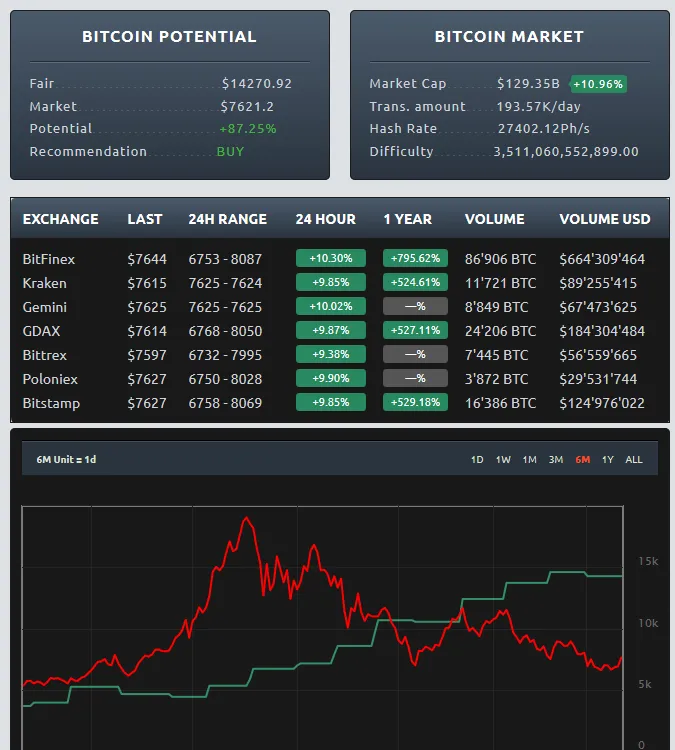Viewport: 675px width, 750px height.
Task: Show the 1Y chart range
Action: pyautogui.click(x=608, y=460)
